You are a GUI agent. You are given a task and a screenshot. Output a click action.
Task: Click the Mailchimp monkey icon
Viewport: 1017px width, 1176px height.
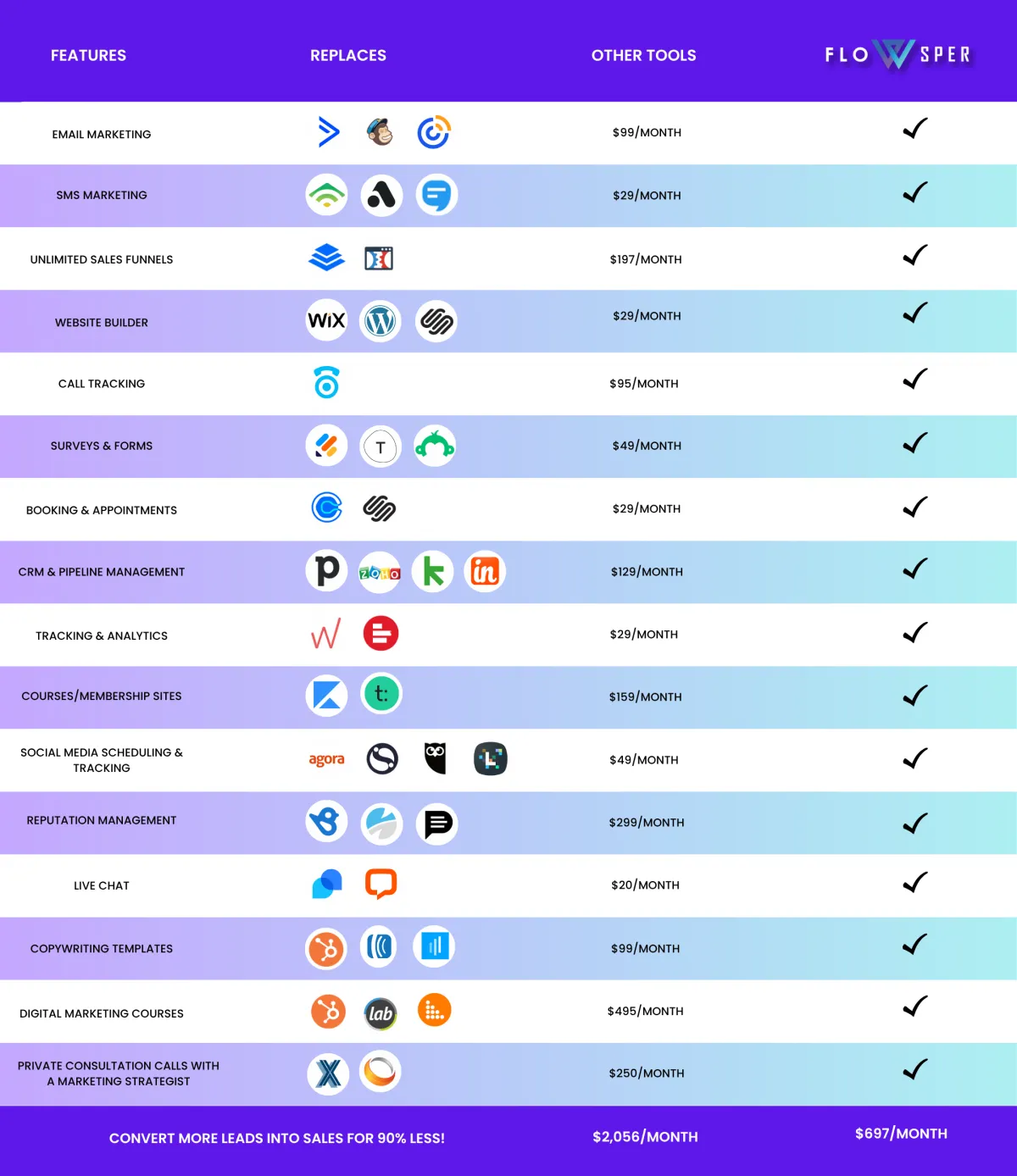click(381, 132)
